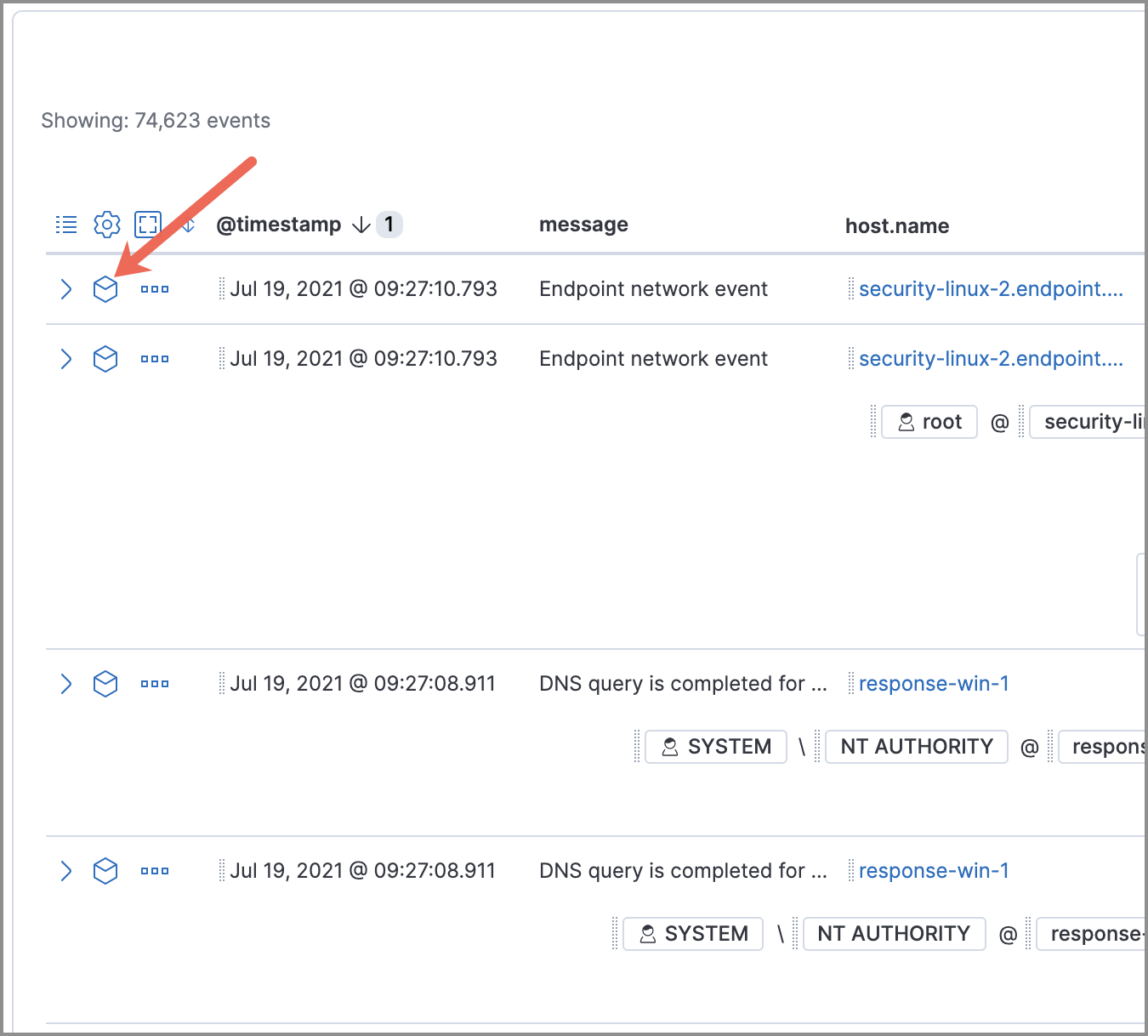1148x1036 pixels.
Task: Open more actions on the second network event
Action: 155,359
